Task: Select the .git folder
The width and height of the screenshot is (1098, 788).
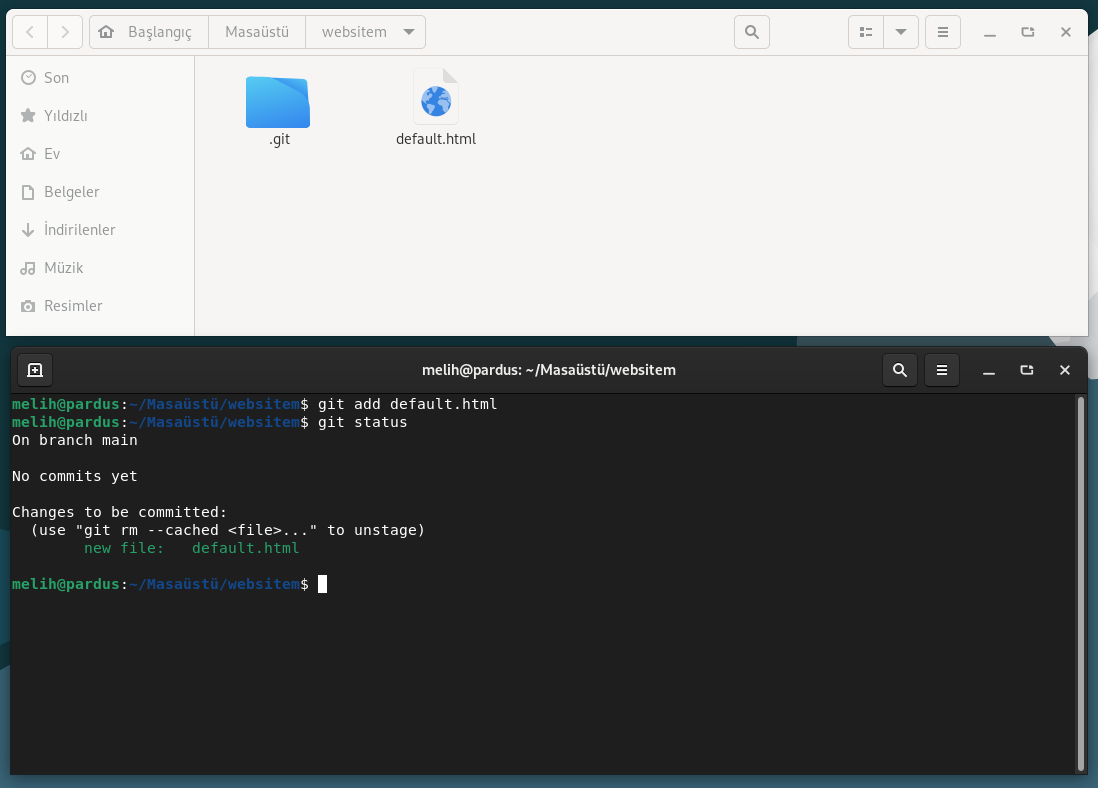Action: (x=278, y=111)
